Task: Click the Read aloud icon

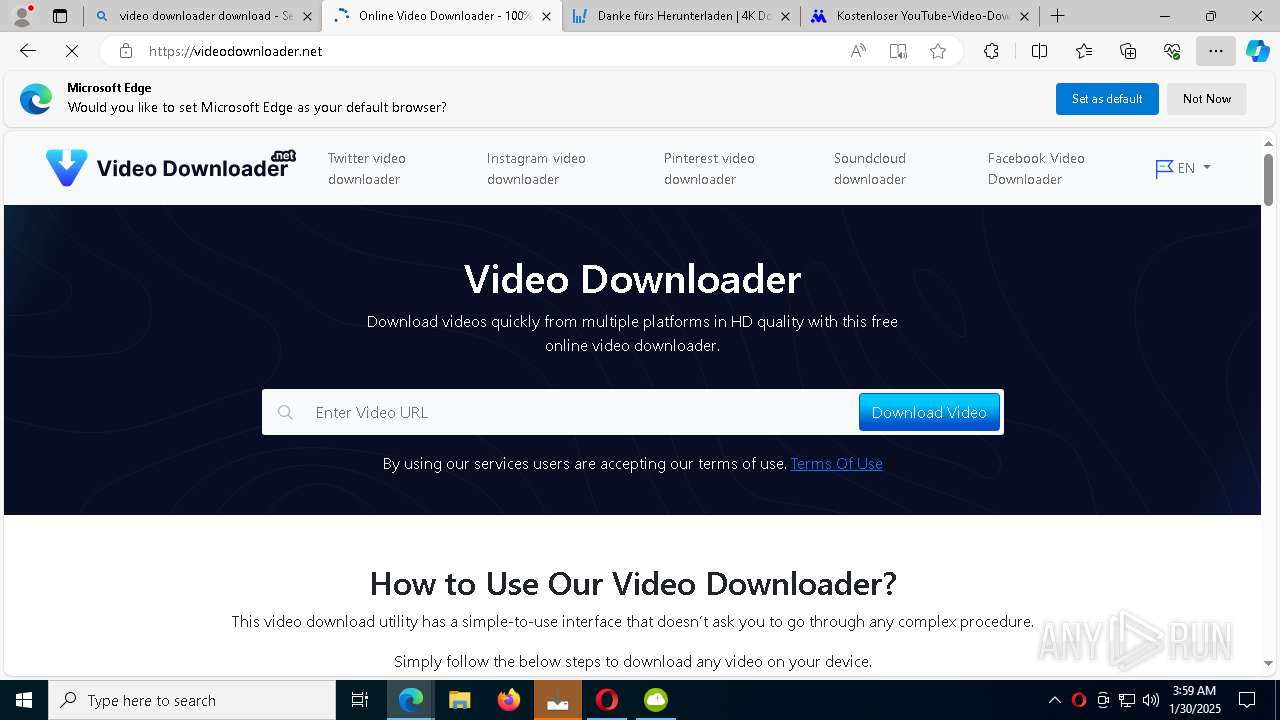Action: click(858, 51)
